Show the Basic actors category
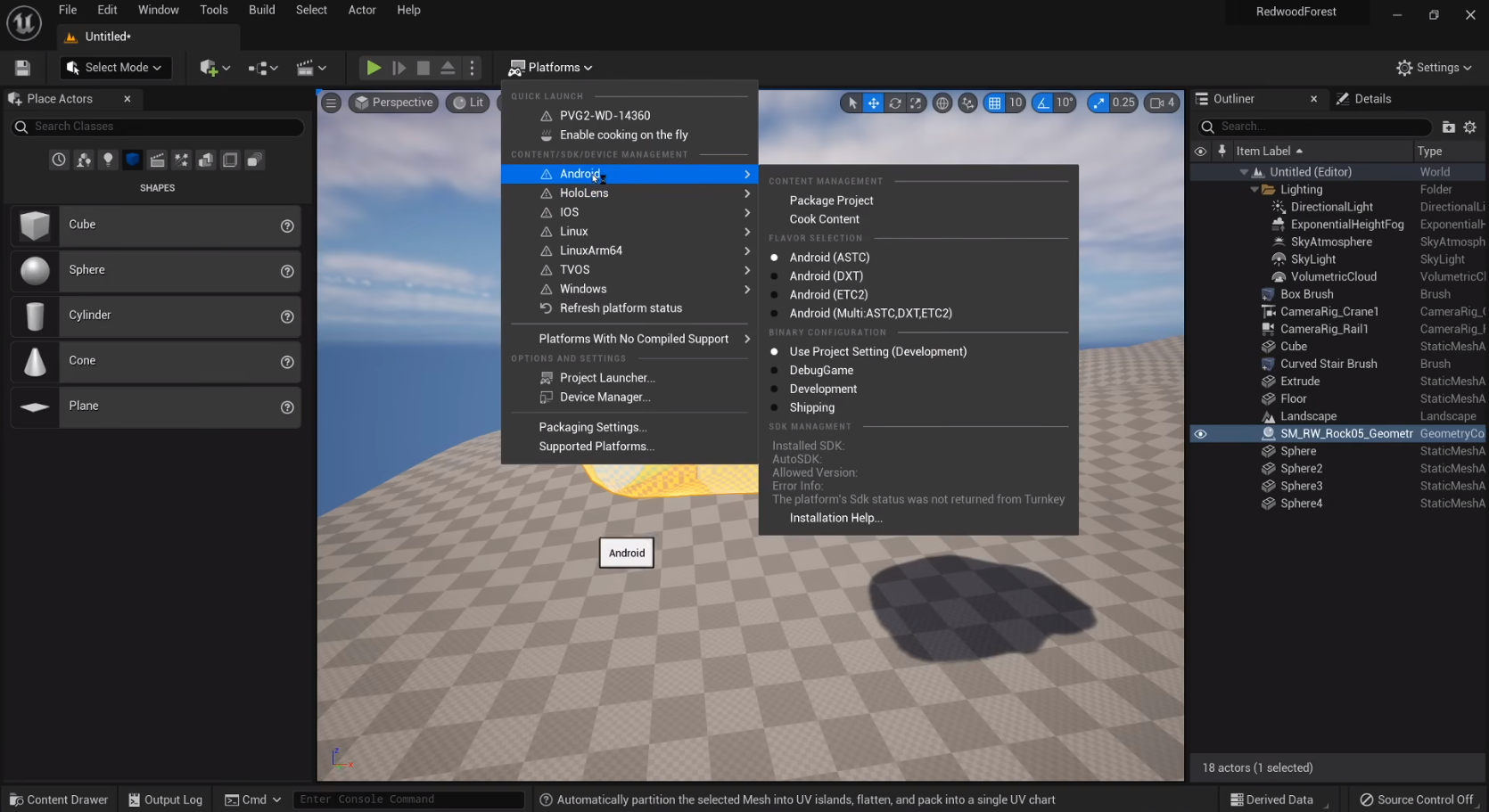 [84, 160]
